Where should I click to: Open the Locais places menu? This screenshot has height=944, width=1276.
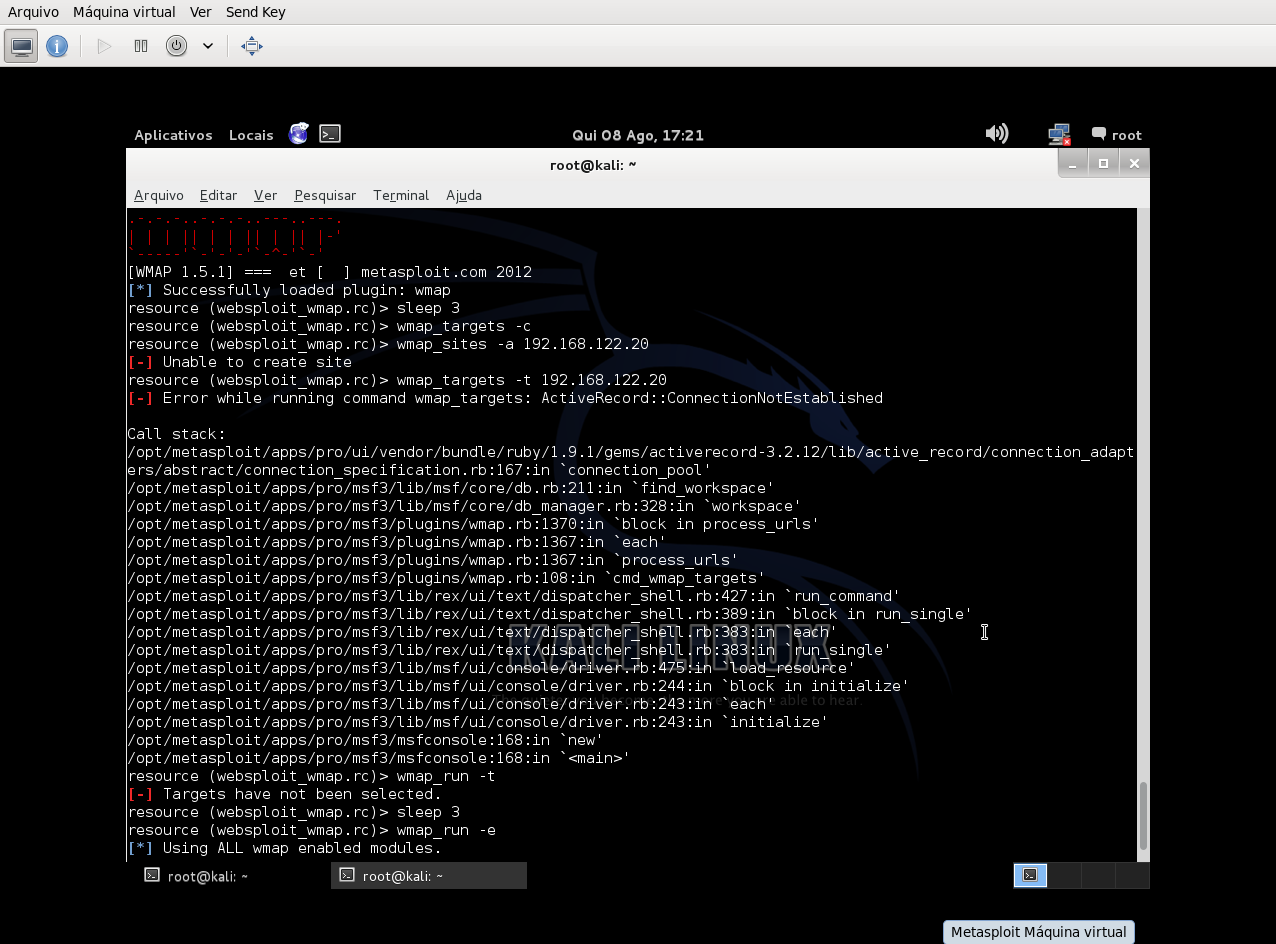(251, 135)
